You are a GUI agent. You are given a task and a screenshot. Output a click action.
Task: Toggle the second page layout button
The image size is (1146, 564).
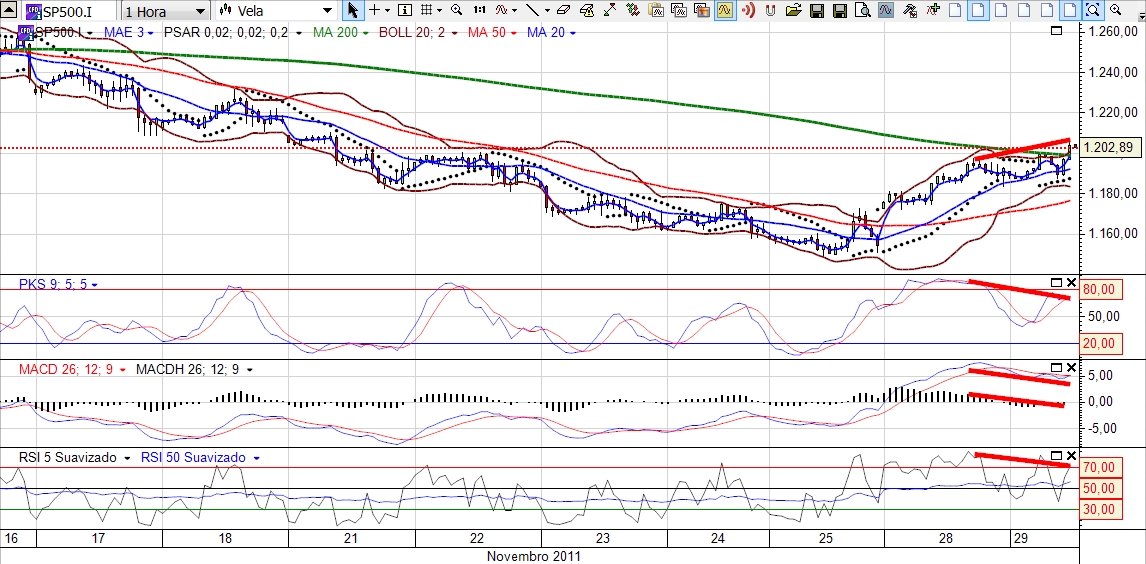pyautogui.click(x=978, y=10)
